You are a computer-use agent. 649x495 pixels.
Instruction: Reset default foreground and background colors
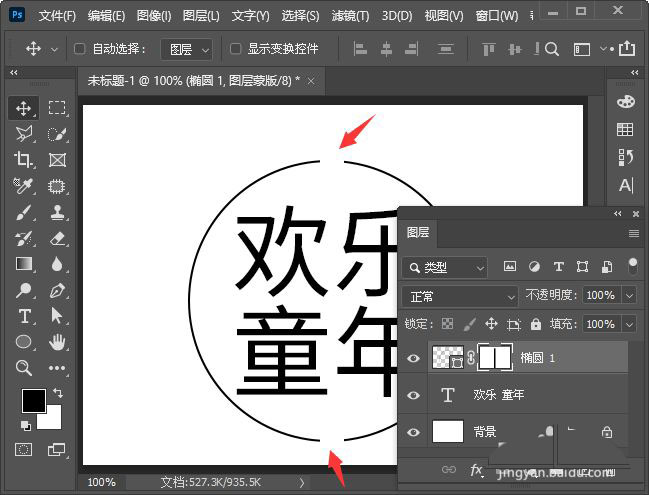point(26,425)
